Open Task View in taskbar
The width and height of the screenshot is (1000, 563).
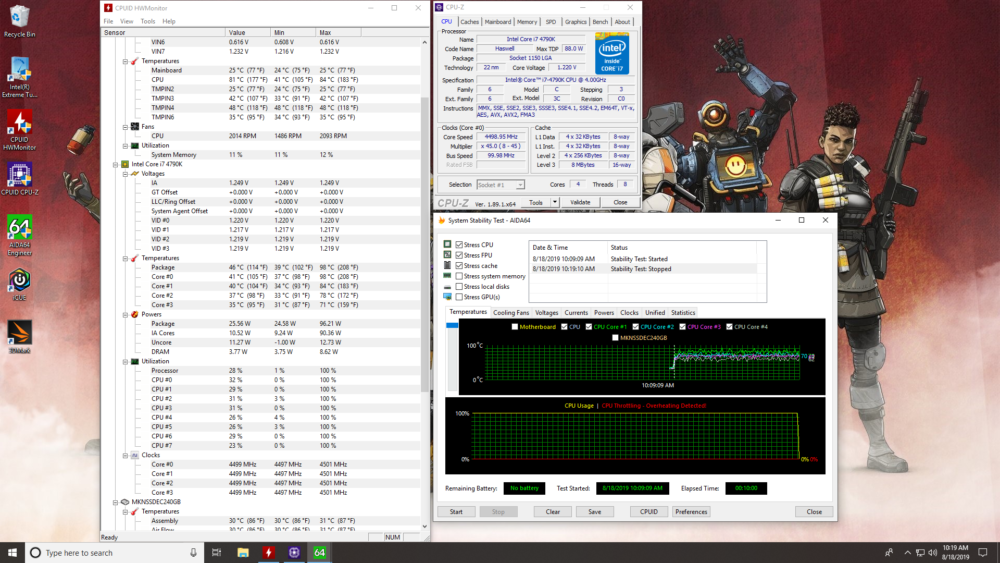[x=216, y=552]
